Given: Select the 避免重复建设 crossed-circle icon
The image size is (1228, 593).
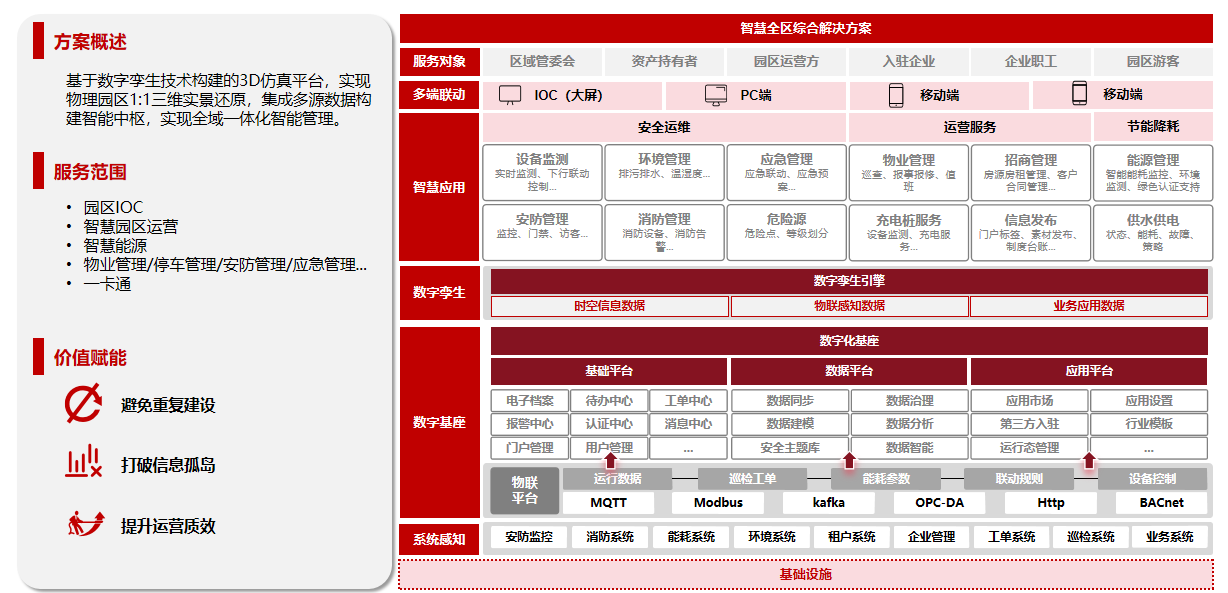Looking at the screenshot, I should point(83,404).
